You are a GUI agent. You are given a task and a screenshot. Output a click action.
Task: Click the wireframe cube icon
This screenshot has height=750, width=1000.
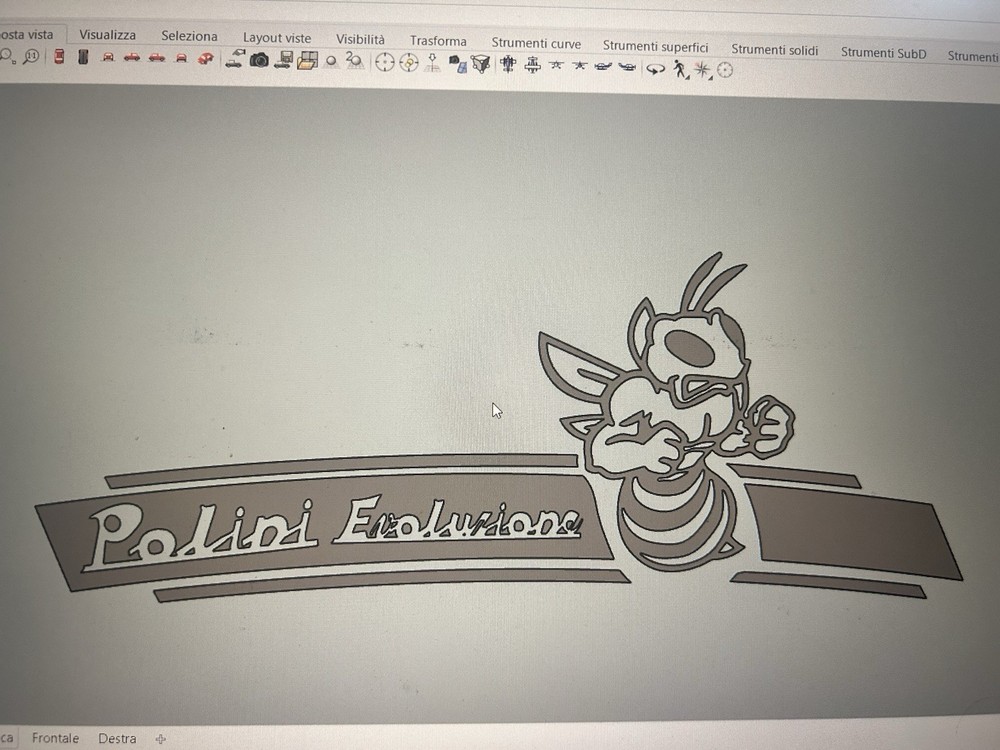click(x=480, y=64)
